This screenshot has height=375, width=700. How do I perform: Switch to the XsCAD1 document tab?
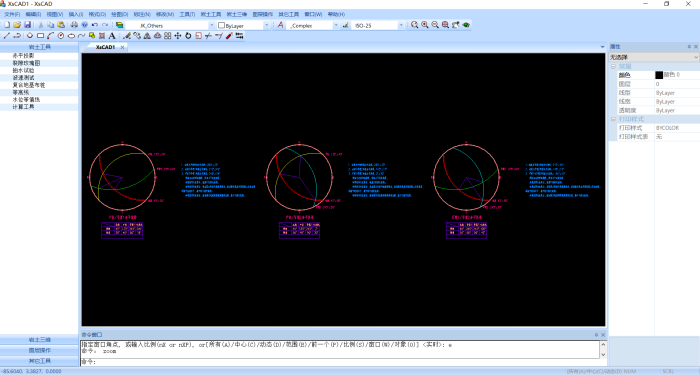coord(105,47)
